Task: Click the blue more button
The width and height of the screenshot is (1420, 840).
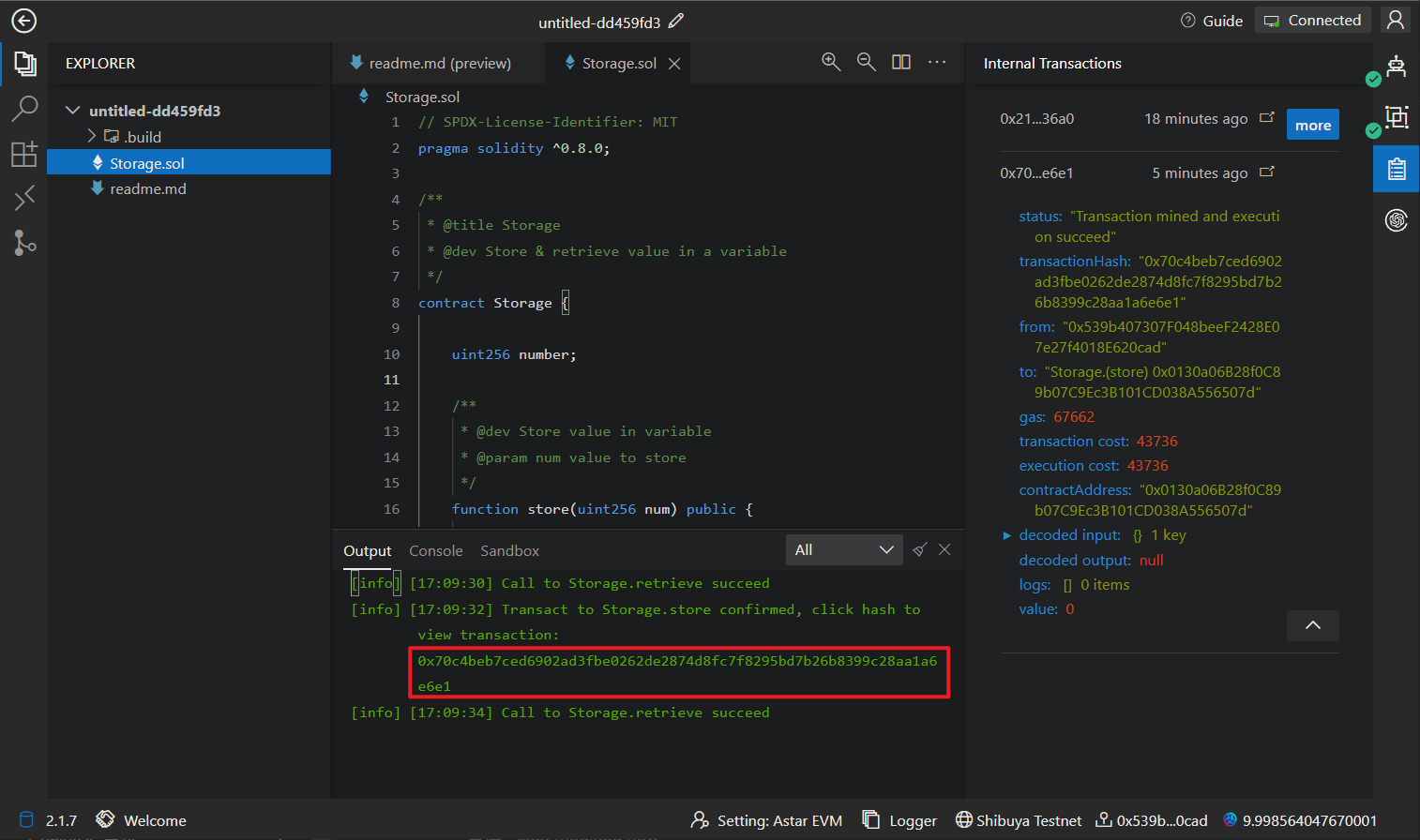Action: point(1312,125)
